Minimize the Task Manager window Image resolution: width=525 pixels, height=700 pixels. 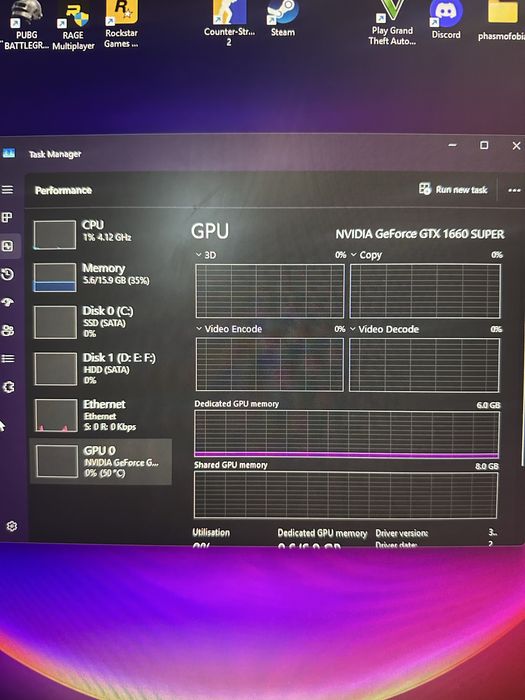click(452, 145)
